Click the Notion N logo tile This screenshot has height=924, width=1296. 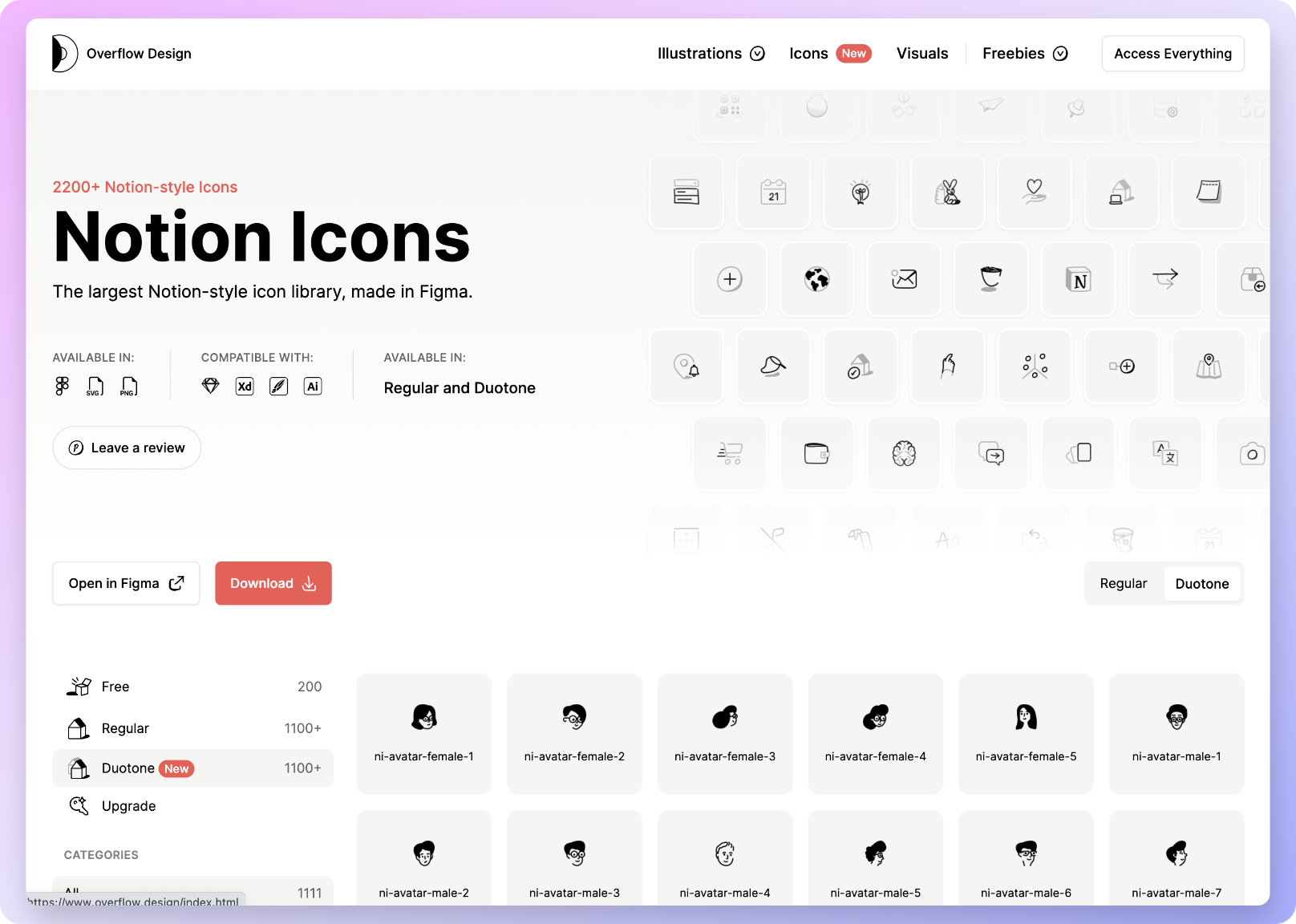[x=1079, y=279]
